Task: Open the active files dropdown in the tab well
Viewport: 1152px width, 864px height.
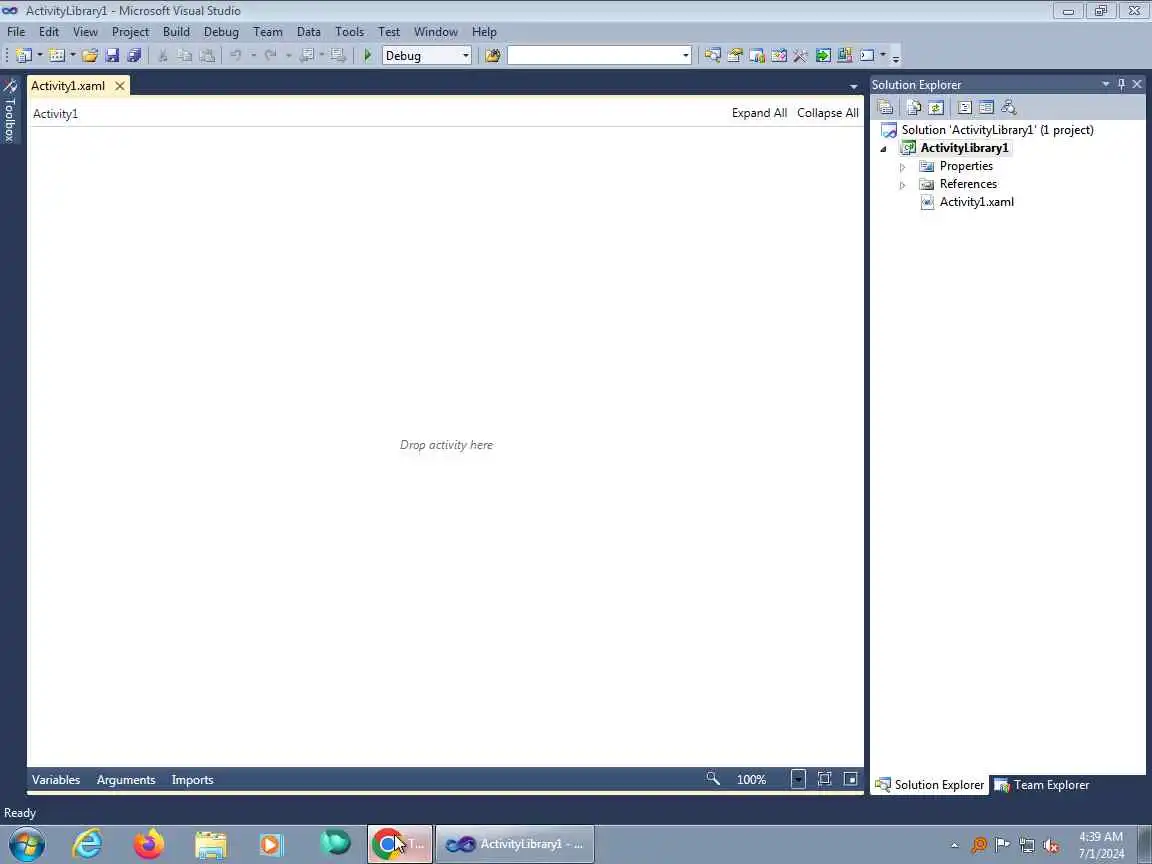Action: pos(853,87)
